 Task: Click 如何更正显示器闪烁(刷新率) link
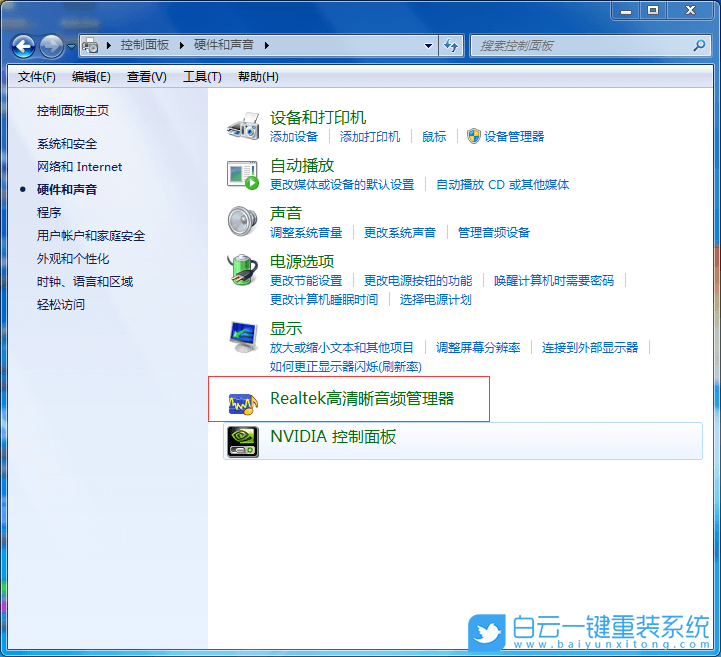click(345, 367)
